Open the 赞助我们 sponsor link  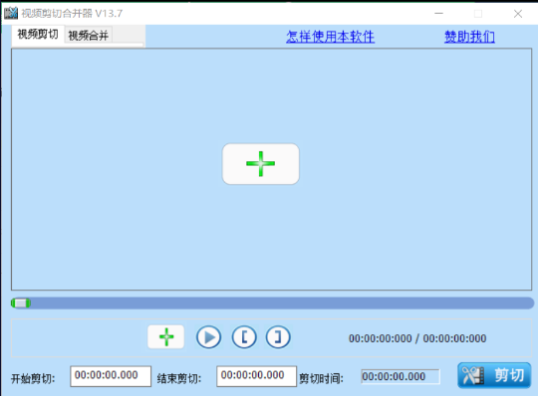(x=469, y=37)
